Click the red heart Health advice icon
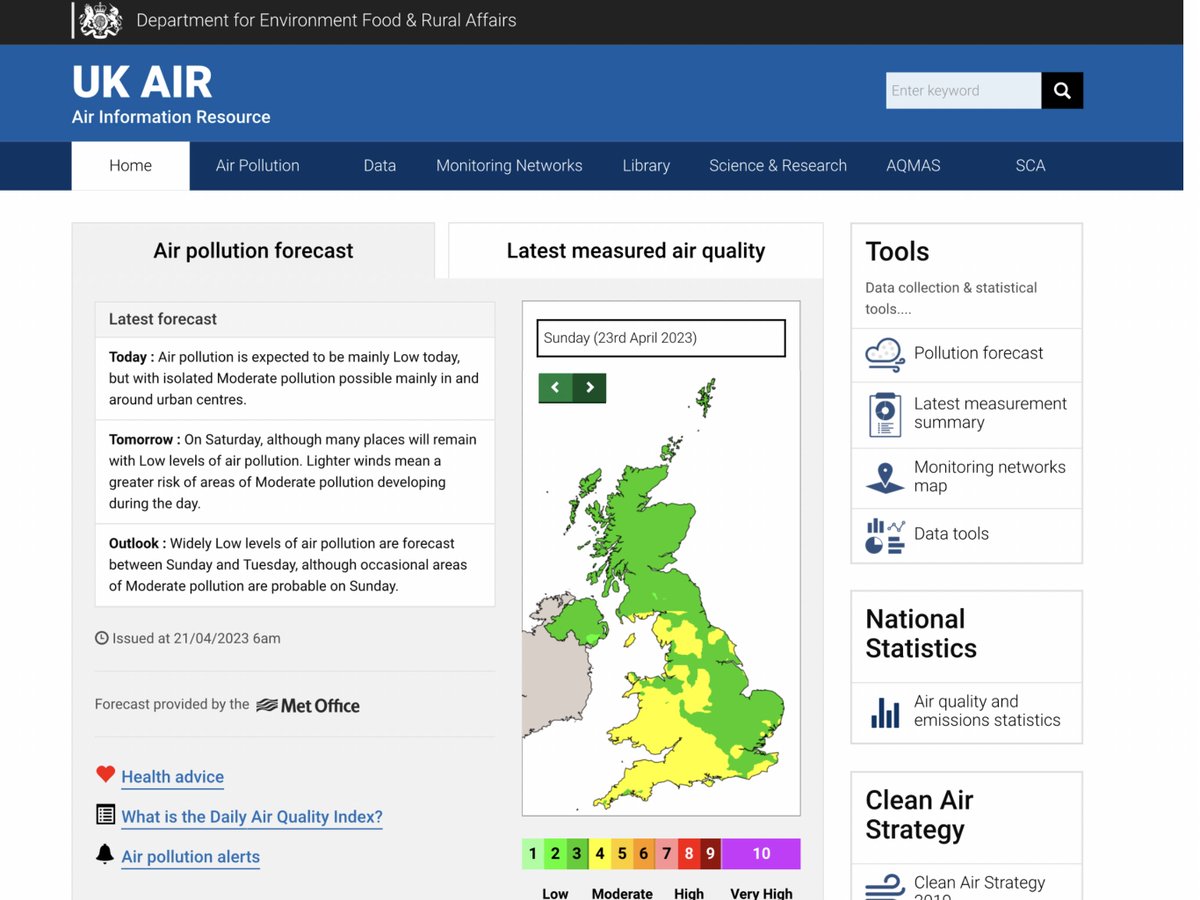The height and width of the screenshot is (900, 1200). [x=106, y=774]
